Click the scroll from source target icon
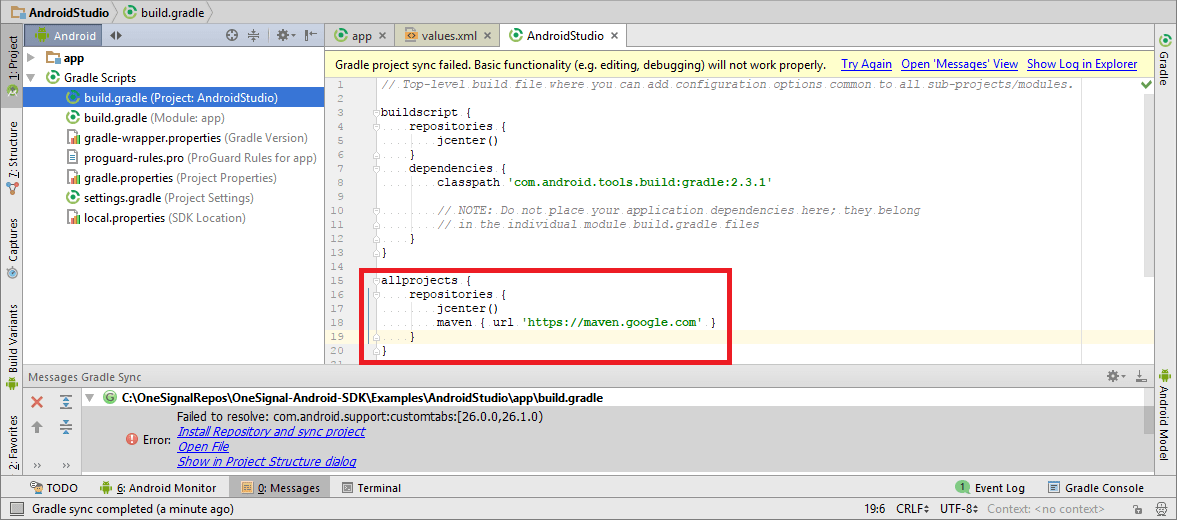Image resolution: width=1177 pixels, height=520 pixels. [x=233, y=35]
